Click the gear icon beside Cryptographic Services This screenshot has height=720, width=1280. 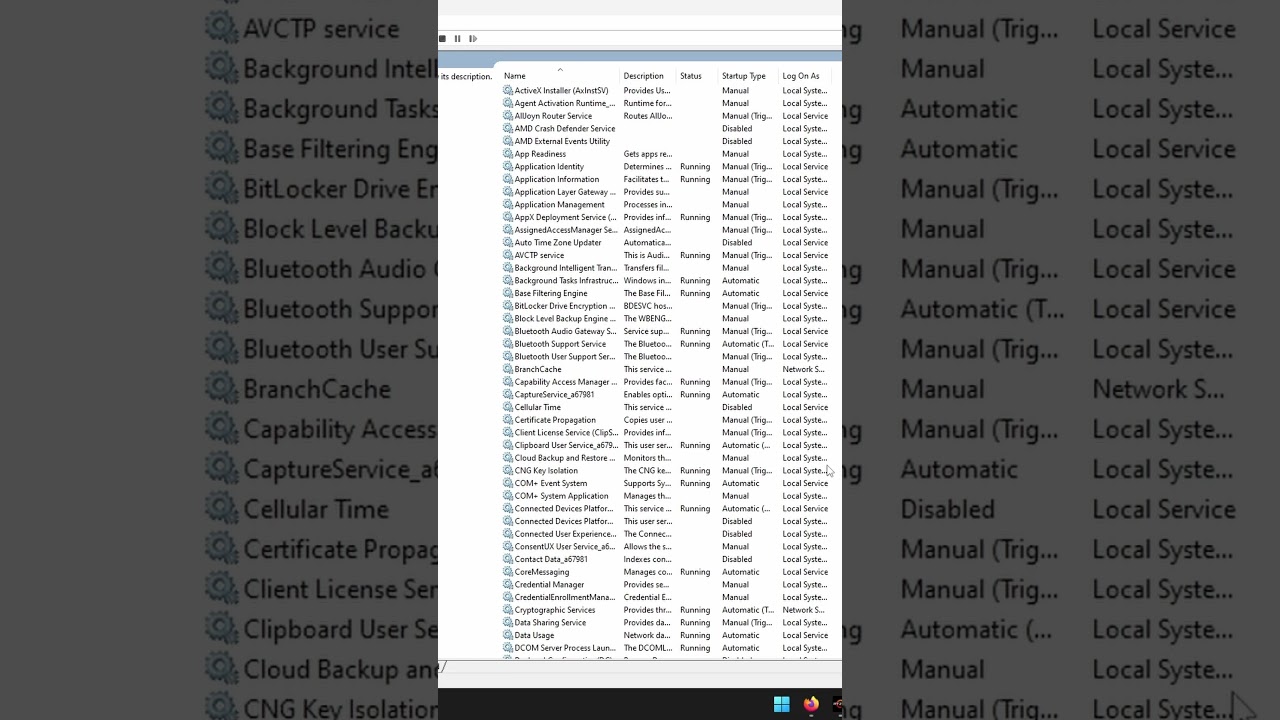pos(508,610)
